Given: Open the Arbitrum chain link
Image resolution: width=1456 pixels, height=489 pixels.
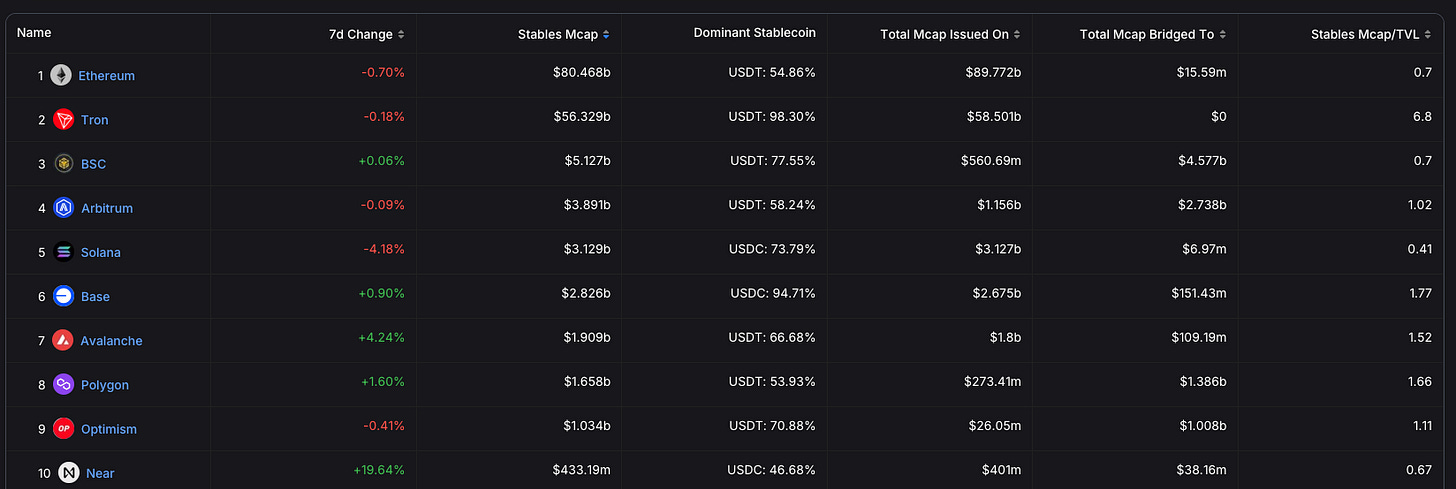Looking at the screenshot, I should (x=107, y=208).
